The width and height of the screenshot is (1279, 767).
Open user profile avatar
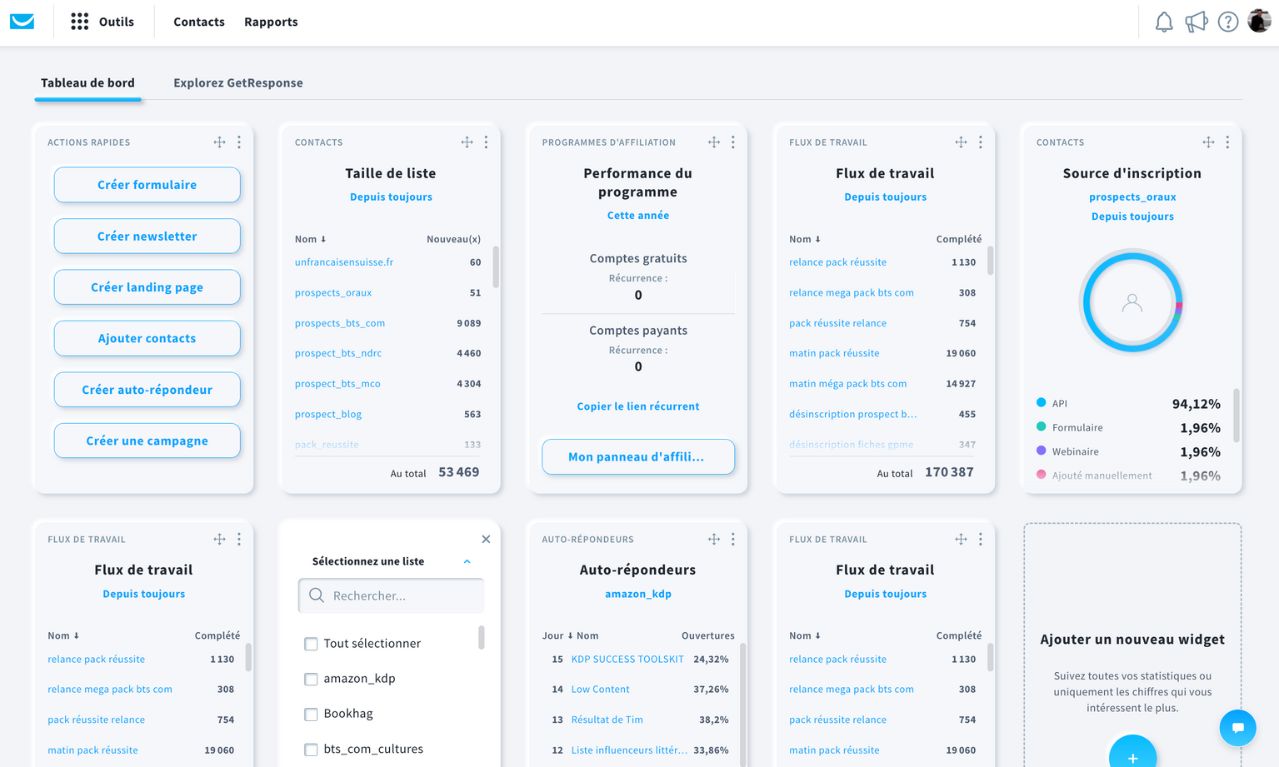click(1259, 21)
